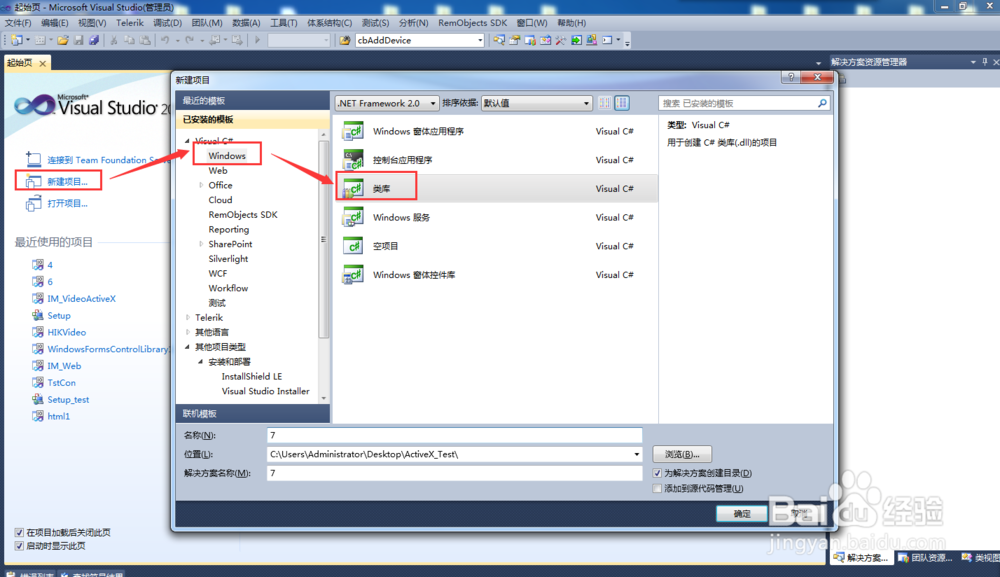Click the 解决方案名称(M) input field

454,473
